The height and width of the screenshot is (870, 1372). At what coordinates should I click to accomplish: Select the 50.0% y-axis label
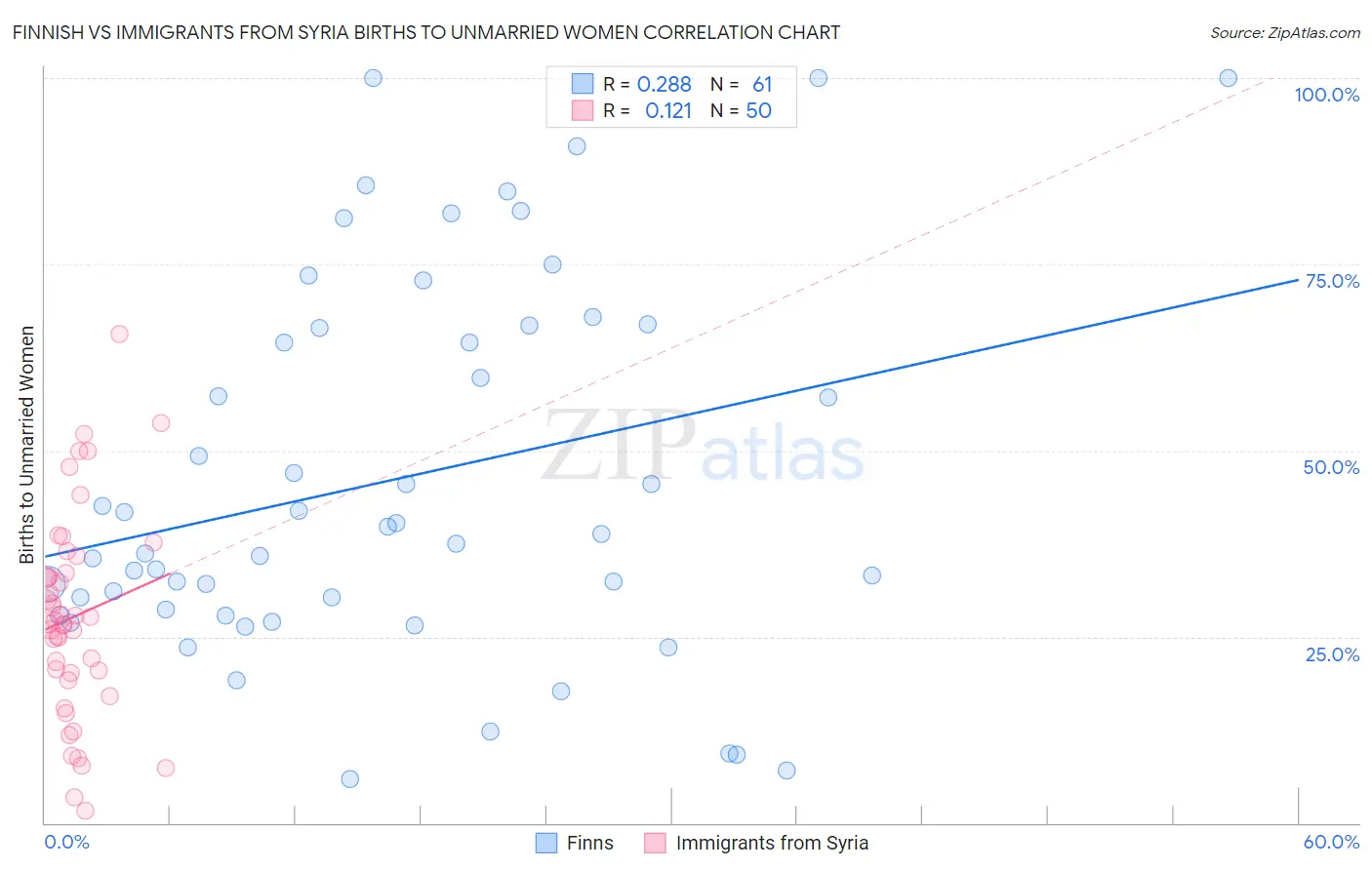tap(1331, 467)
